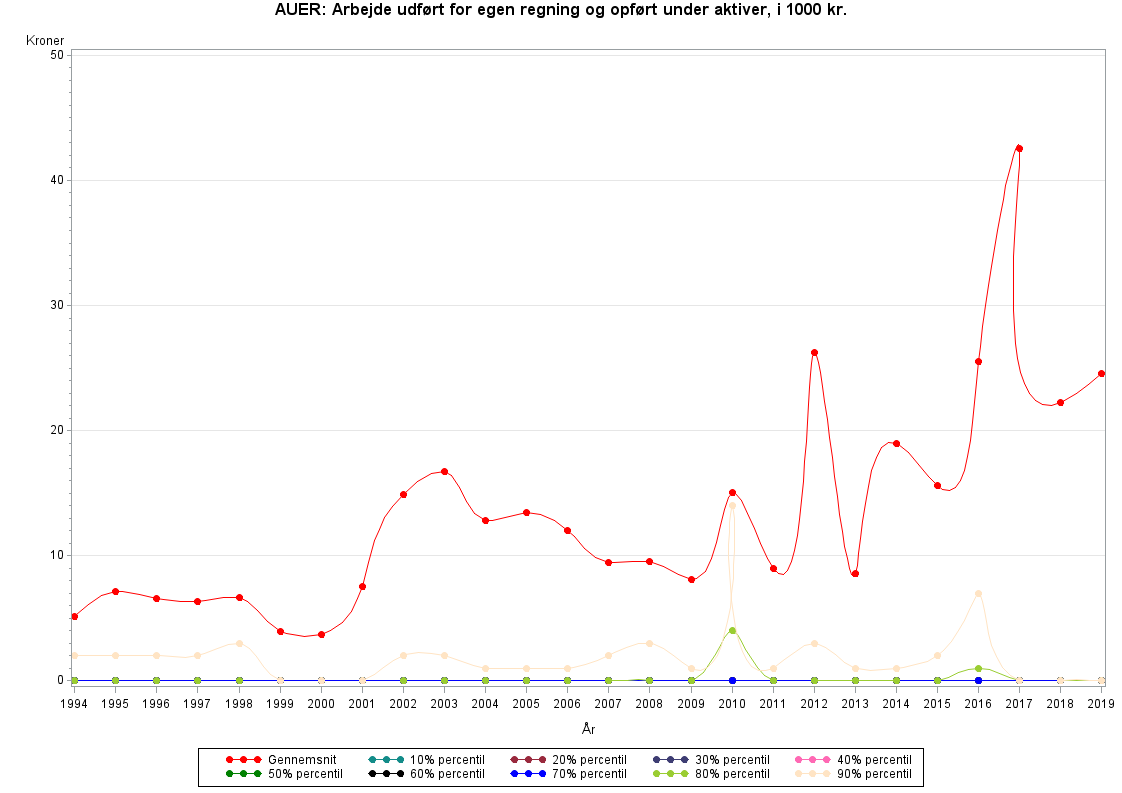The image size is (1122, 793).
Task: Click the 90% percentil peak point at 2010
Action: coord(732,505)
